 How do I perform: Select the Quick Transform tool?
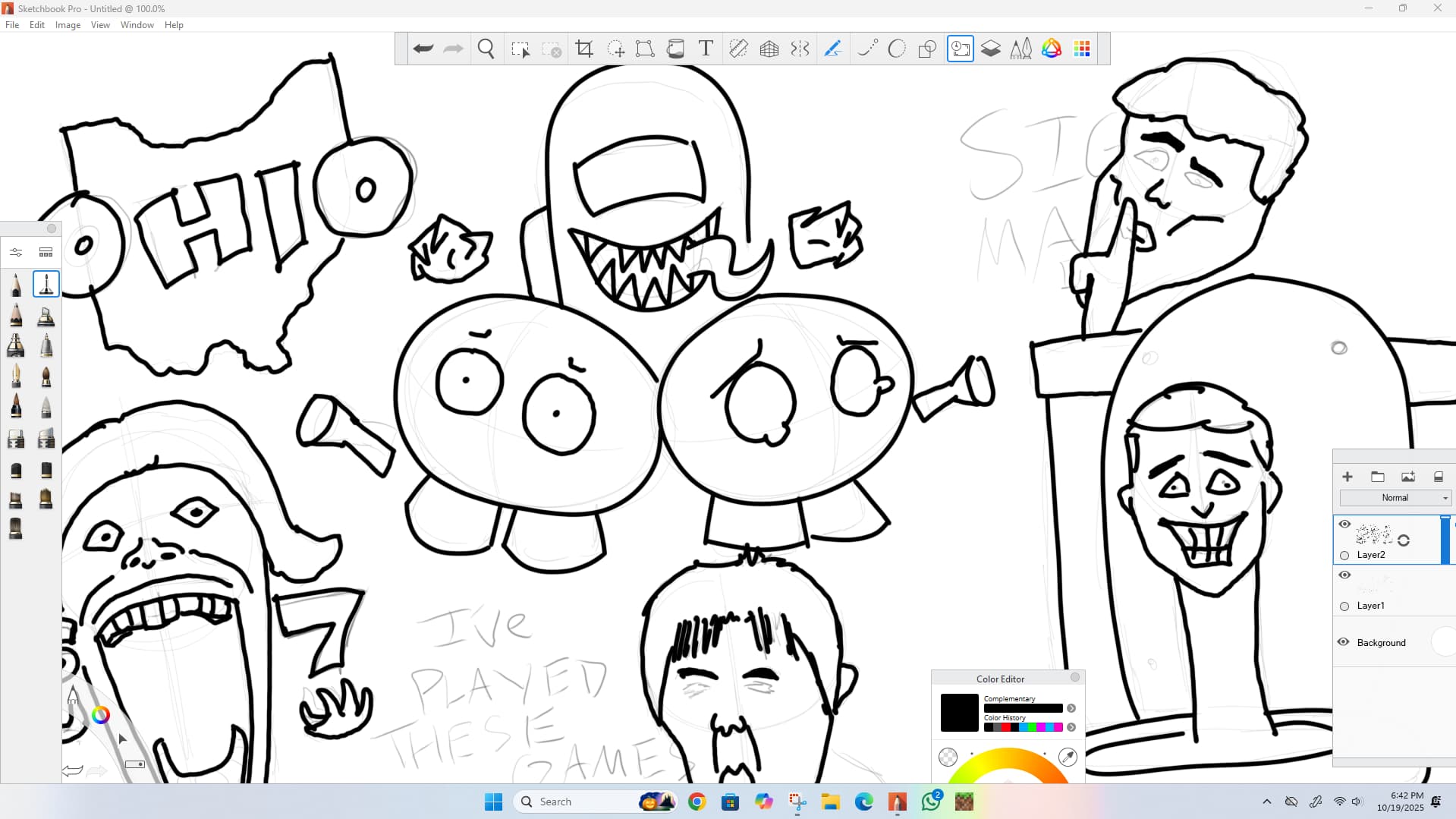616,49
